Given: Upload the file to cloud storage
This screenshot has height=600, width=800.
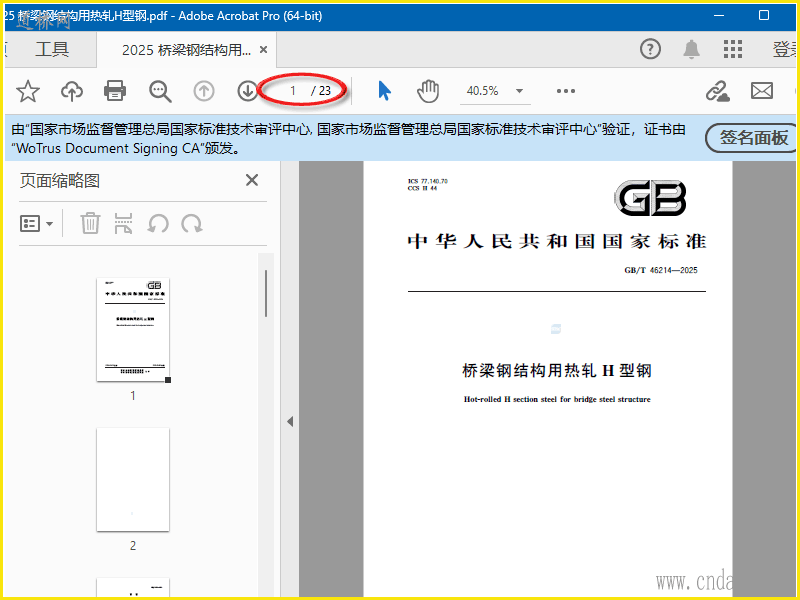Looking at the screenshot, I should tap(72, 91).
